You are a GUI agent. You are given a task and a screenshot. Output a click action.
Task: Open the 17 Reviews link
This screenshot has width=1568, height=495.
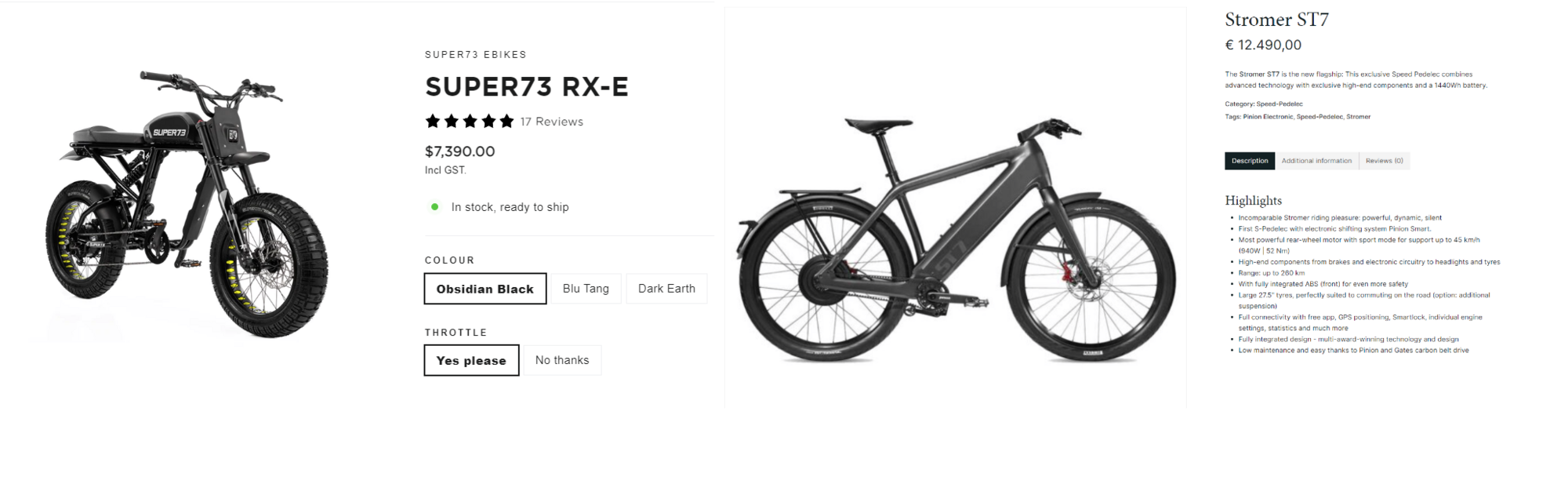[x=552, y=122]
